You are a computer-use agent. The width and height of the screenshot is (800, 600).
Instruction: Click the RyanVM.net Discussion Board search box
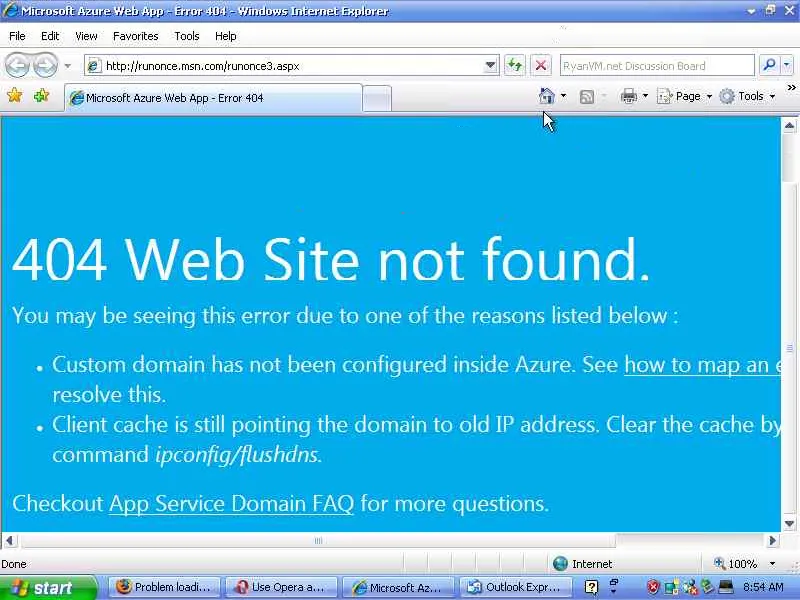click(657, 66)
